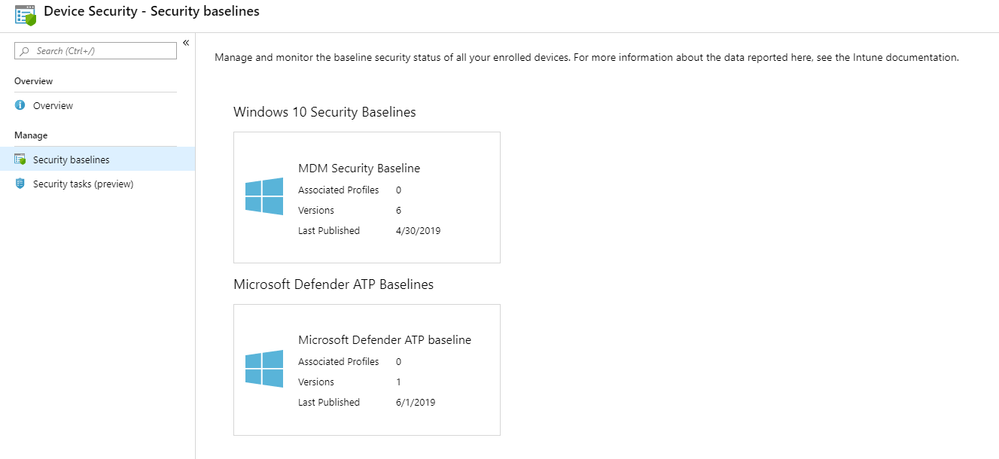
Task: Click MDM baseline Last Published date 4/30/2019
Action: [x=418, y=231]
